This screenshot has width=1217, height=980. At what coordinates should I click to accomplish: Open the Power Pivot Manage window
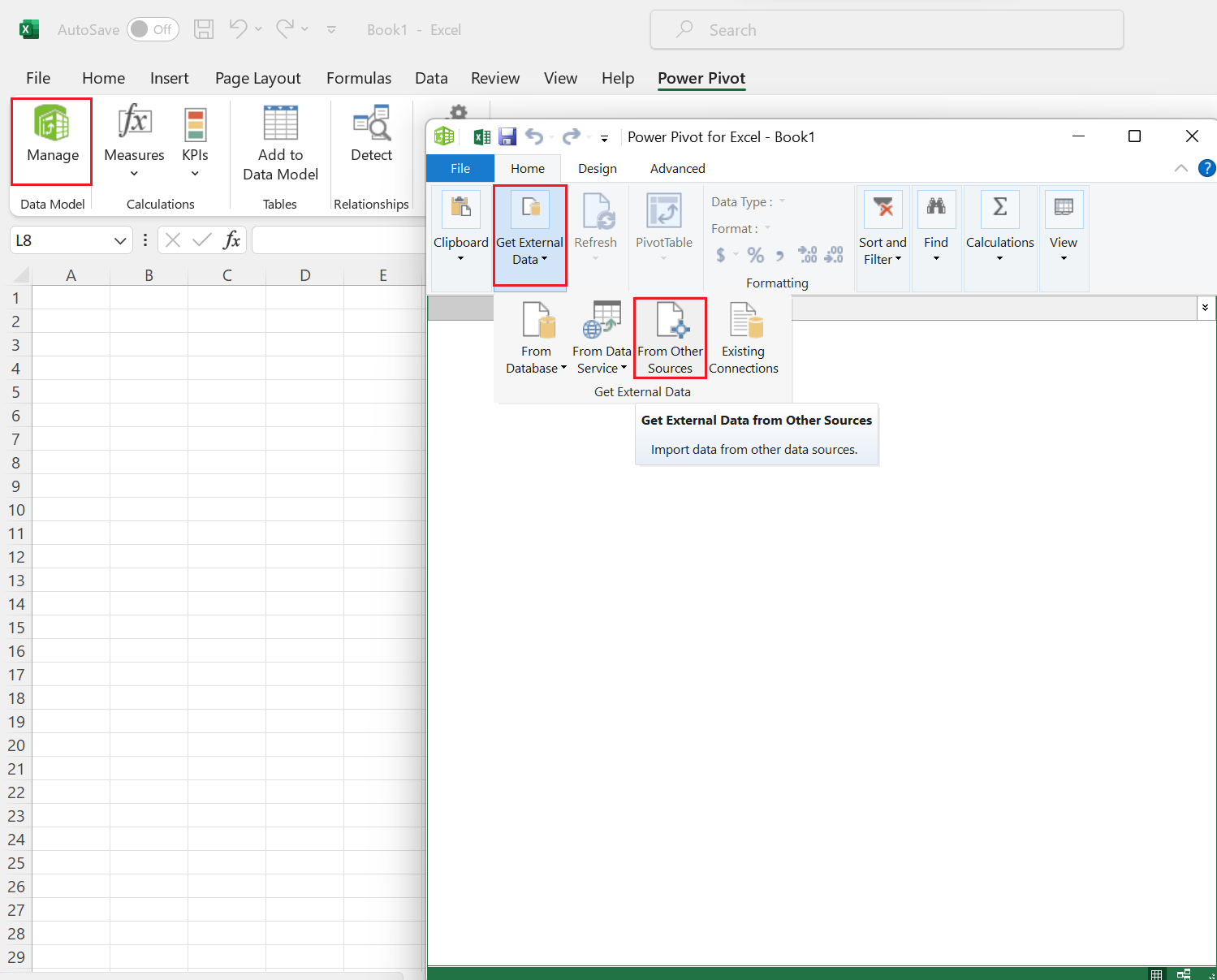pyautogui.click(x=51, y=140)
